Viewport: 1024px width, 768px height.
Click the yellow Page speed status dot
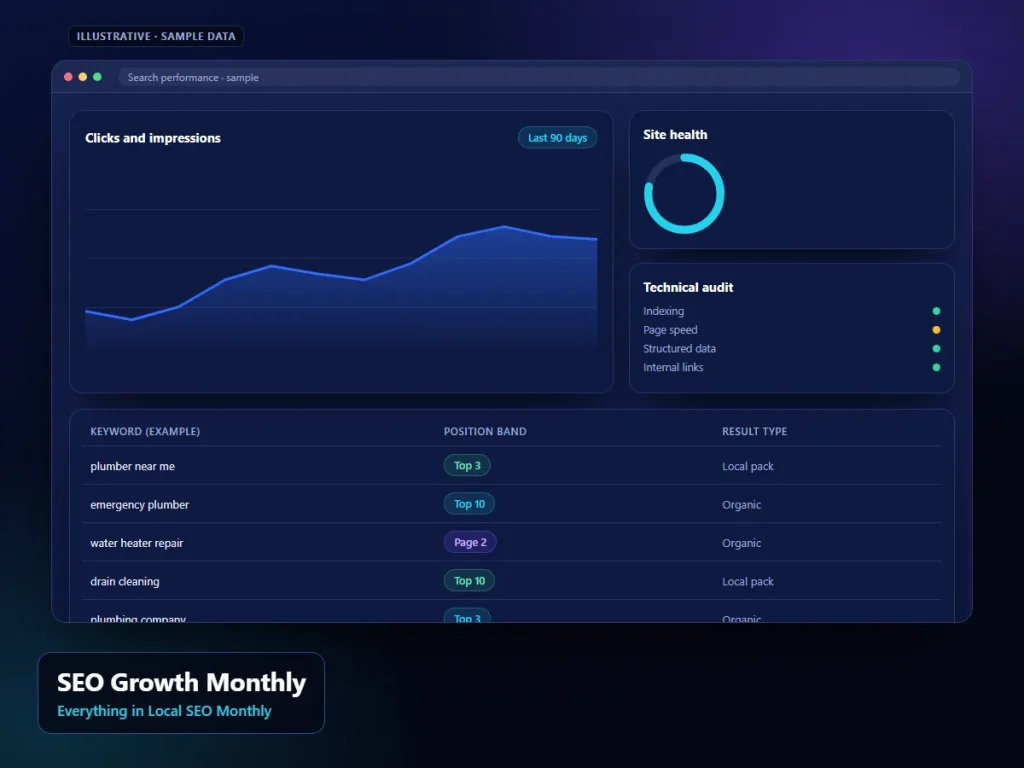[x=936, y=330]
